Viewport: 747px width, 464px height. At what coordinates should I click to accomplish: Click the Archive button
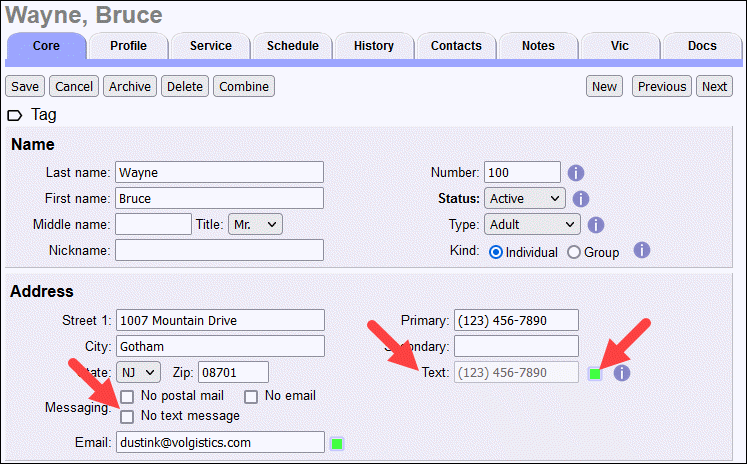coord(130,87)
